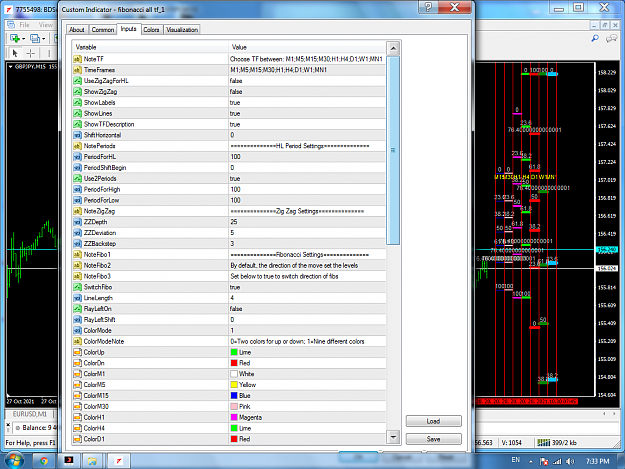Viewport: 625px width, 469px height.
Task: Click the ShowZigZag boolean icon
Action: click(x=77, y=92)
